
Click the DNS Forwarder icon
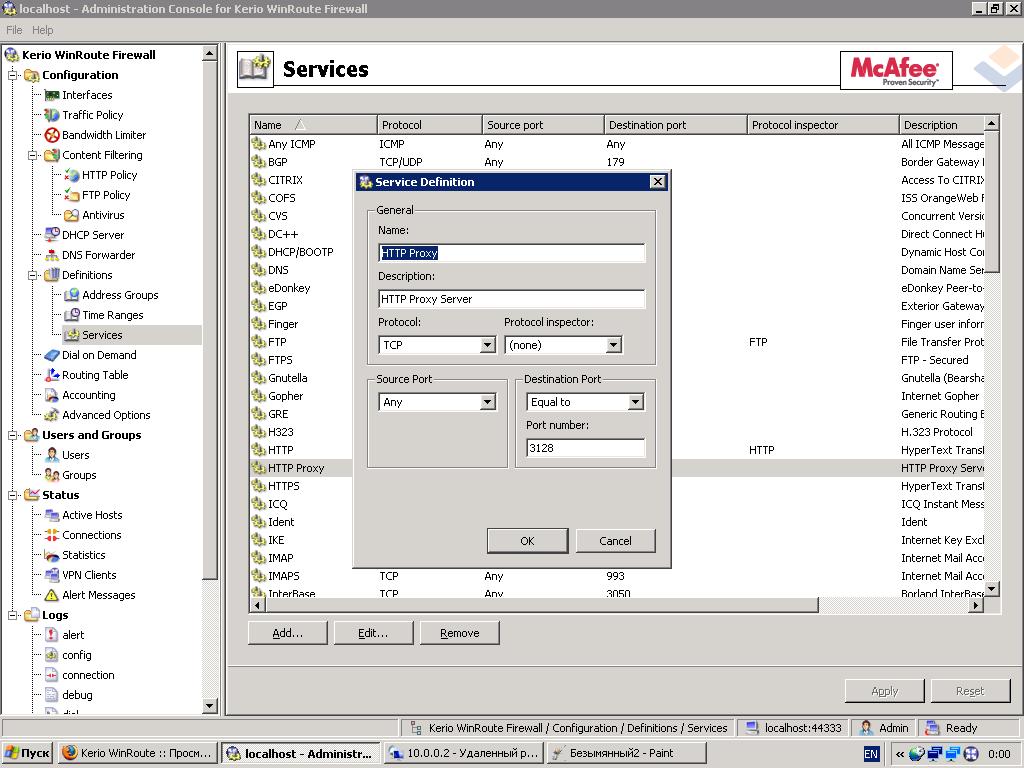[x=52, y=255]
